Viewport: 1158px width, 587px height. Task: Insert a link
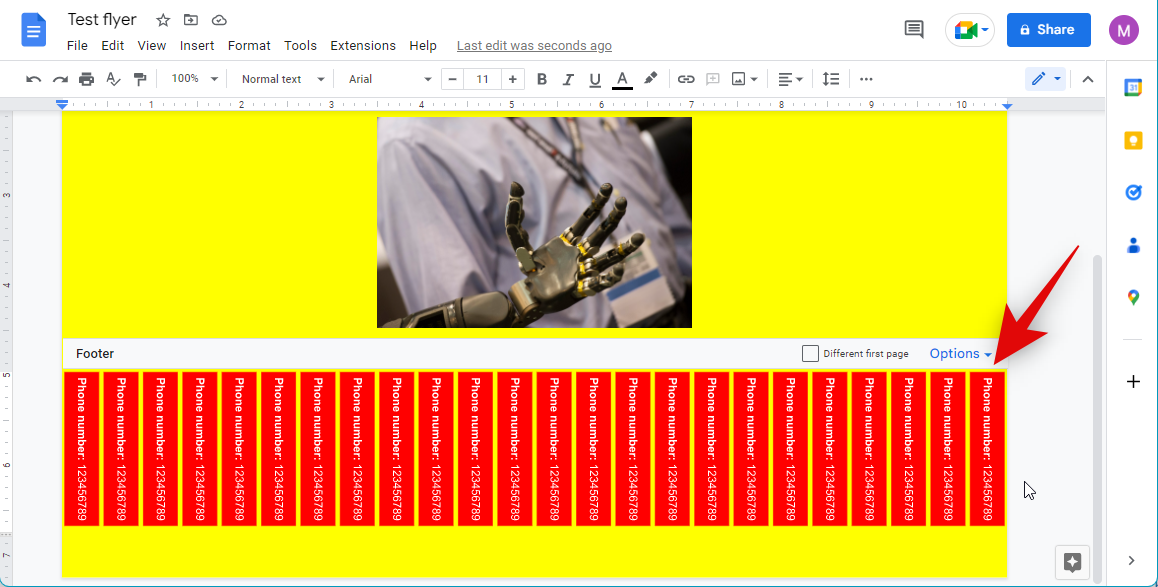686,79
